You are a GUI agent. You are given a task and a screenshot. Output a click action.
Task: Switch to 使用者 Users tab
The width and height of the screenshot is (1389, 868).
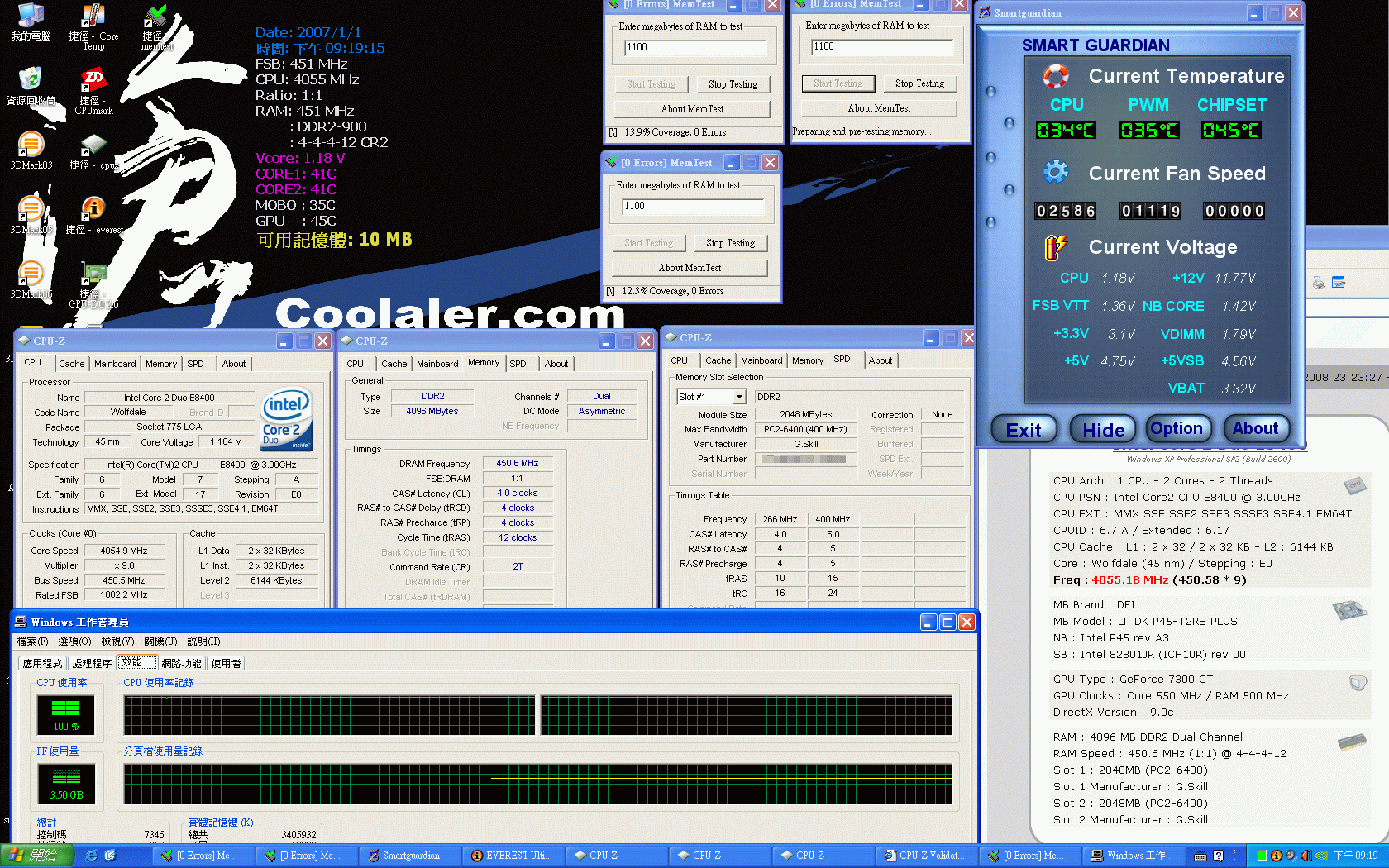click(x=226, y=663)
